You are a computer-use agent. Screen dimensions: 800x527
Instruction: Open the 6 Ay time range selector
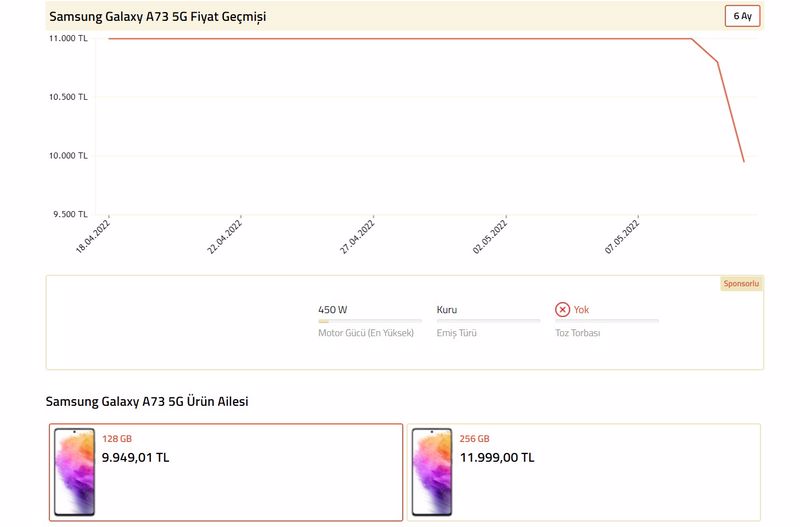[742, 16]
